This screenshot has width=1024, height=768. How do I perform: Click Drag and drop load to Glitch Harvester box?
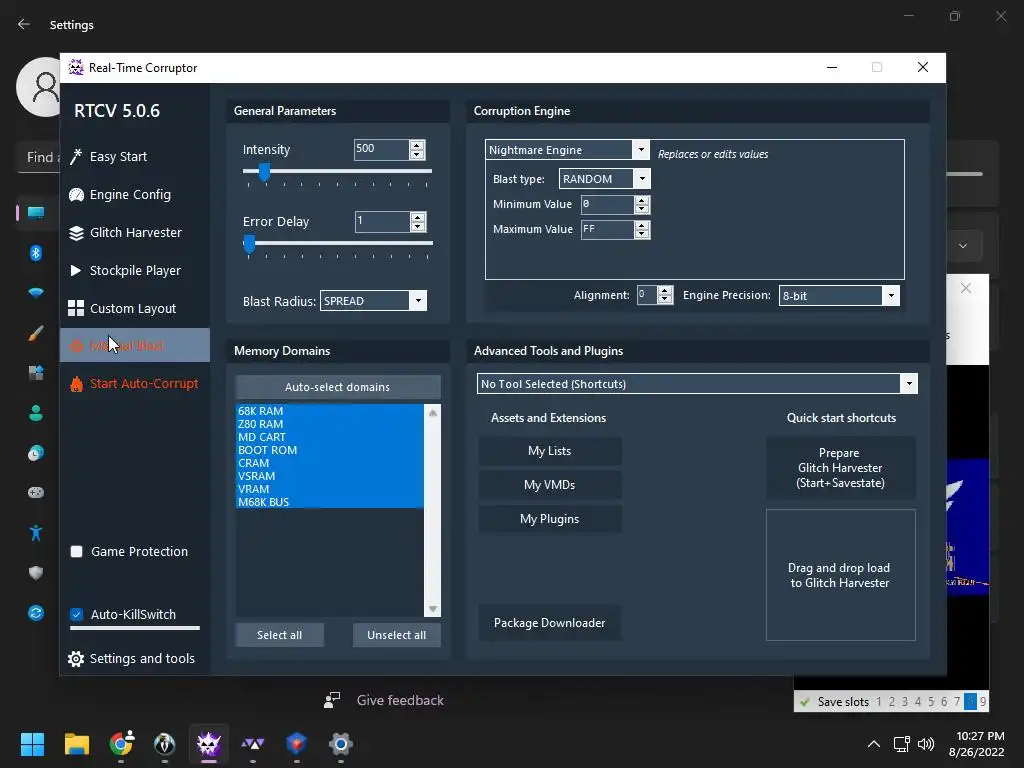[x=840, y=575]
